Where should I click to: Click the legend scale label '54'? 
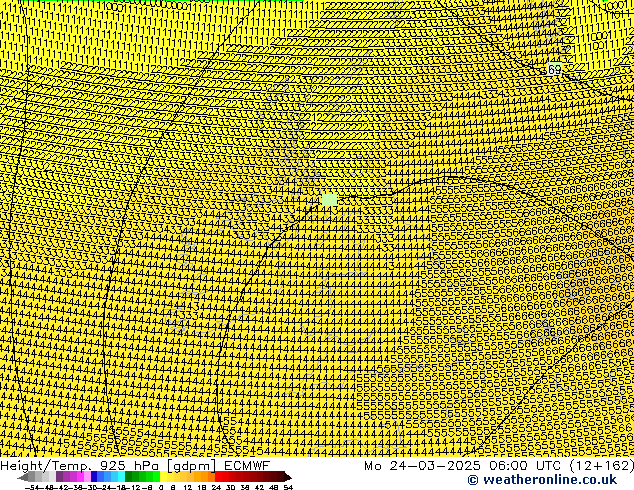tap(288, 488)
